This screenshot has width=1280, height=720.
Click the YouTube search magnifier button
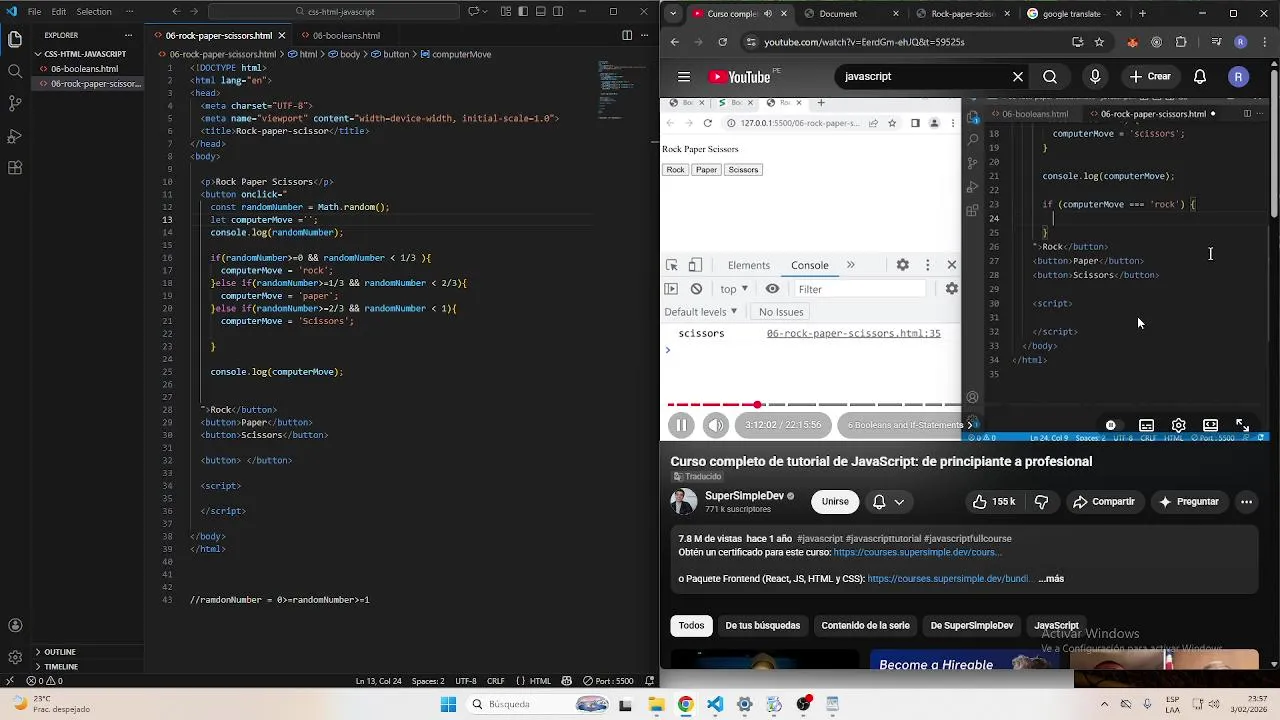1050,77
